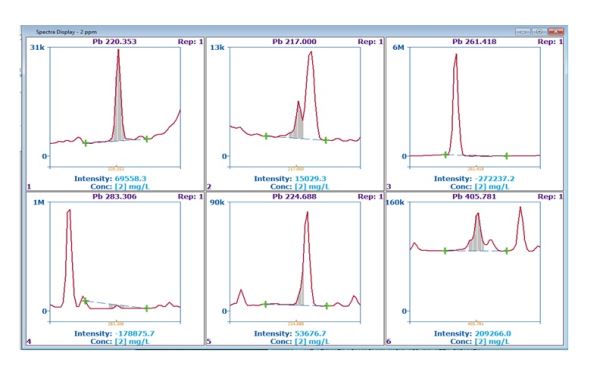Select left green background marker in Pb 224.688
600x388 pixels.
click(x=266, y=304)
